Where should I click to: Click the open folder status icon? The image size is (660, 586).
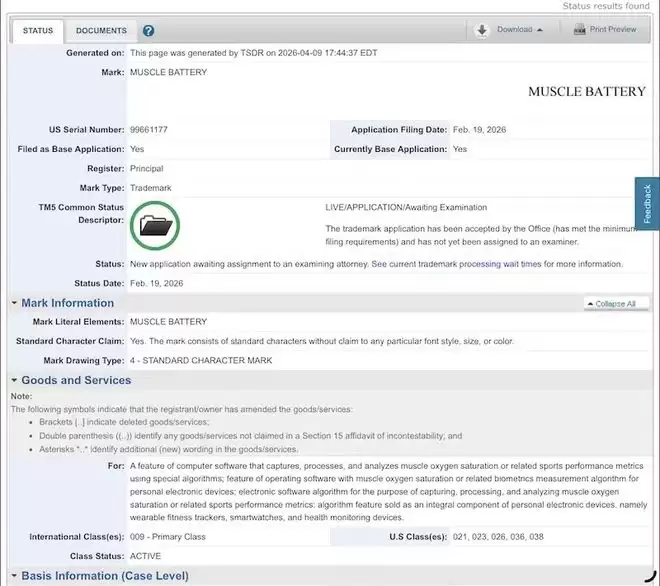[155, 226]
